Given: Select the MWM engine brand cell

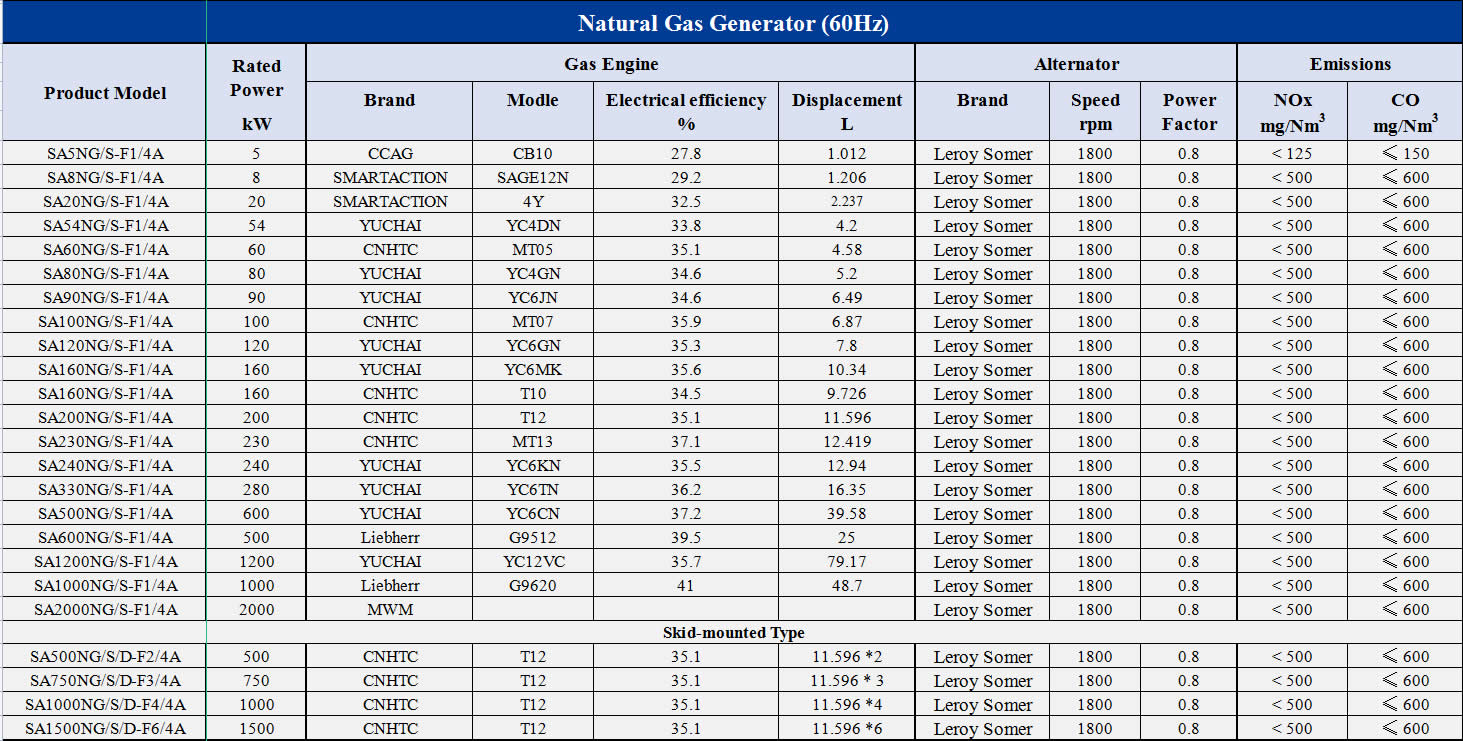Looking at the screenshot, I should click(x=390, y=609).
